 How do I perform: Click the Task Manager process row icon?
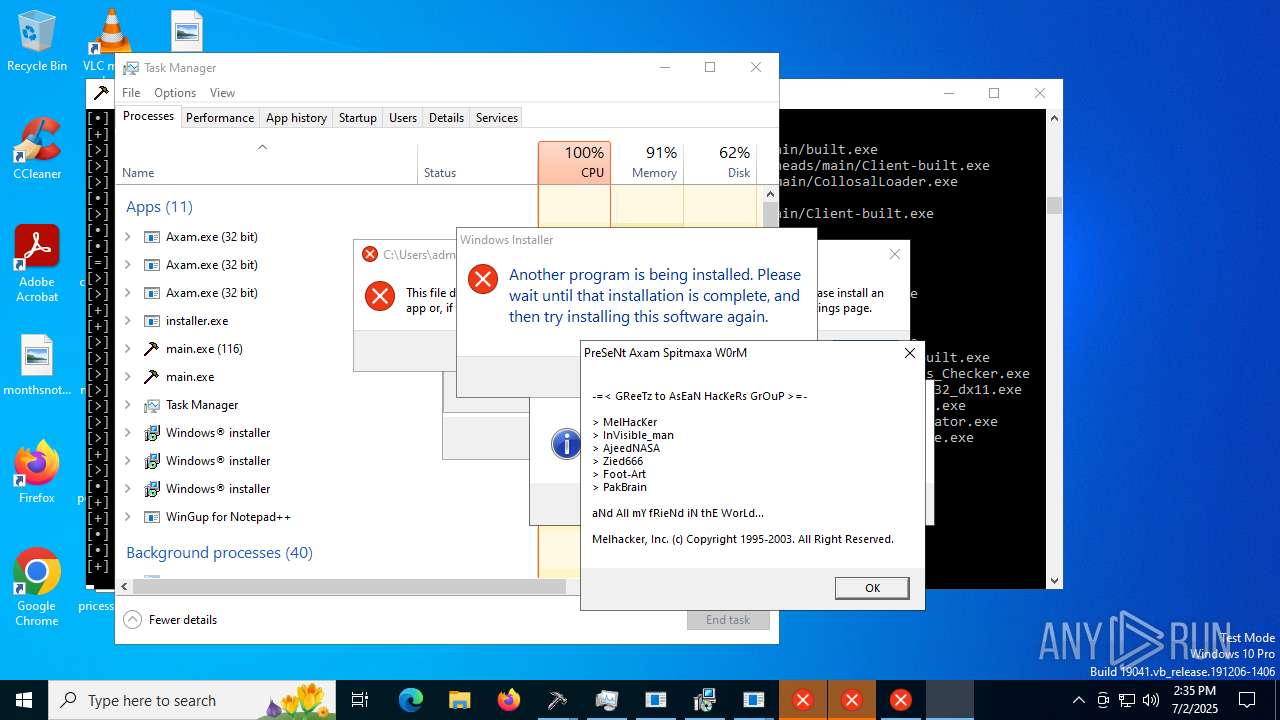152,405
